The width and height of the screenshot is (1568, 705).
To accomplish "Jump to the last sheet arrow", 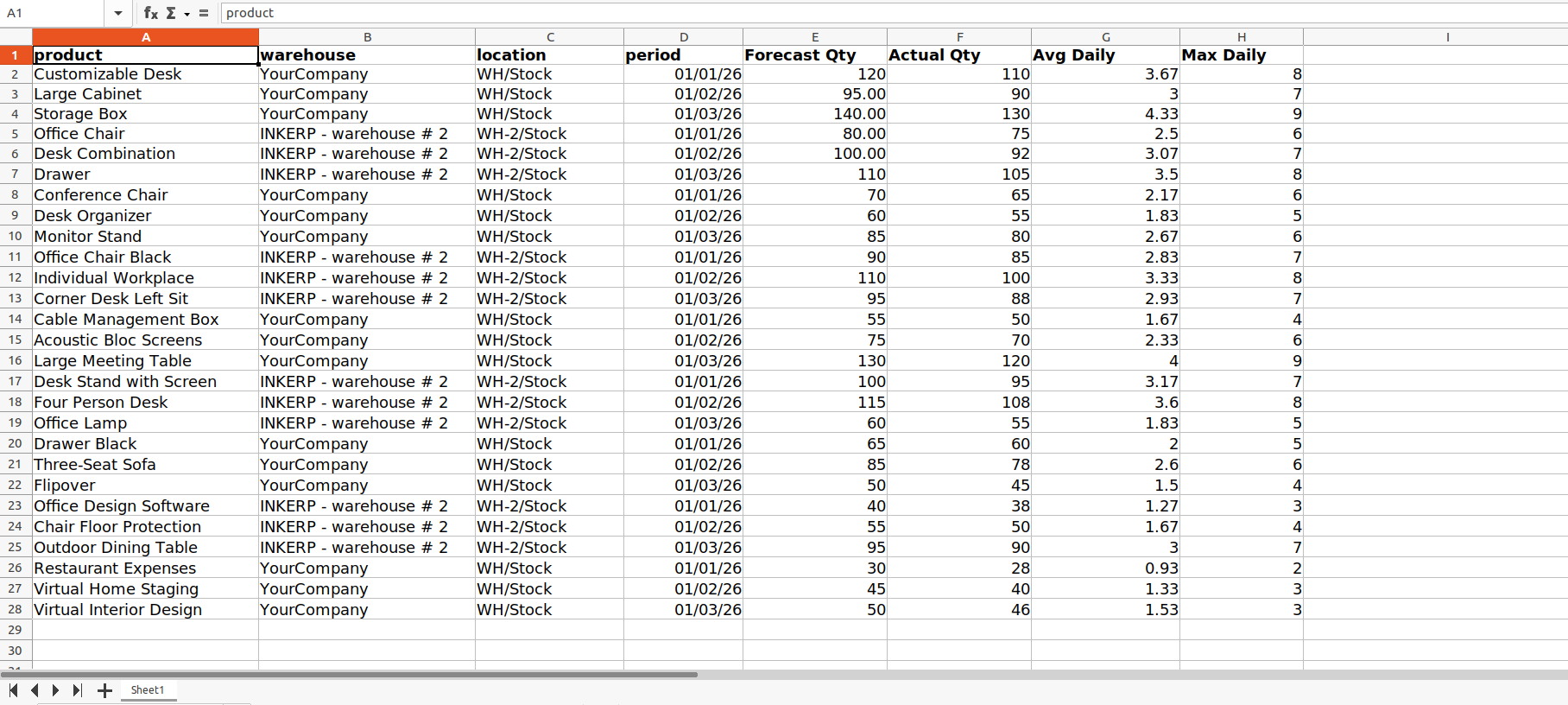I will click(78, 690).
